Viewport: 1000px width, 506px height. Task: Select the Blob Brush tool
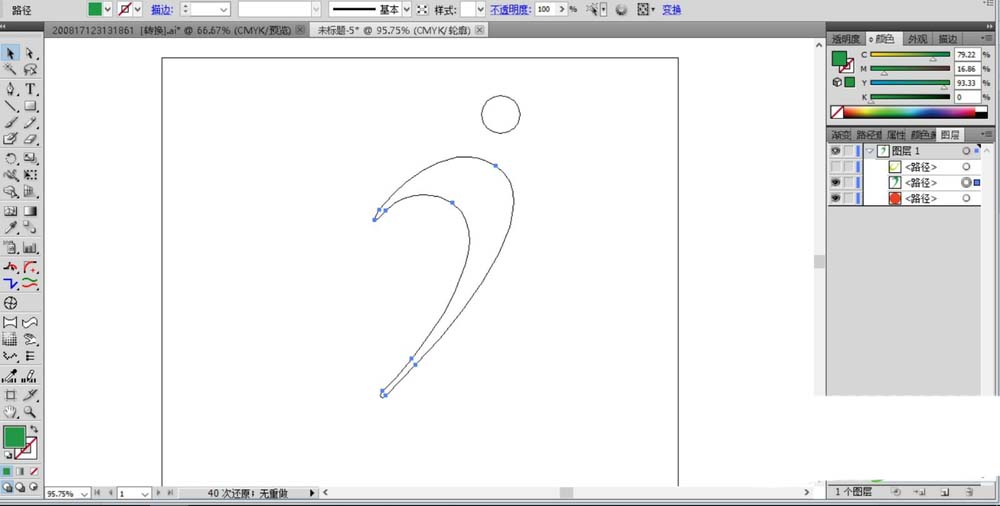(11, 138)
